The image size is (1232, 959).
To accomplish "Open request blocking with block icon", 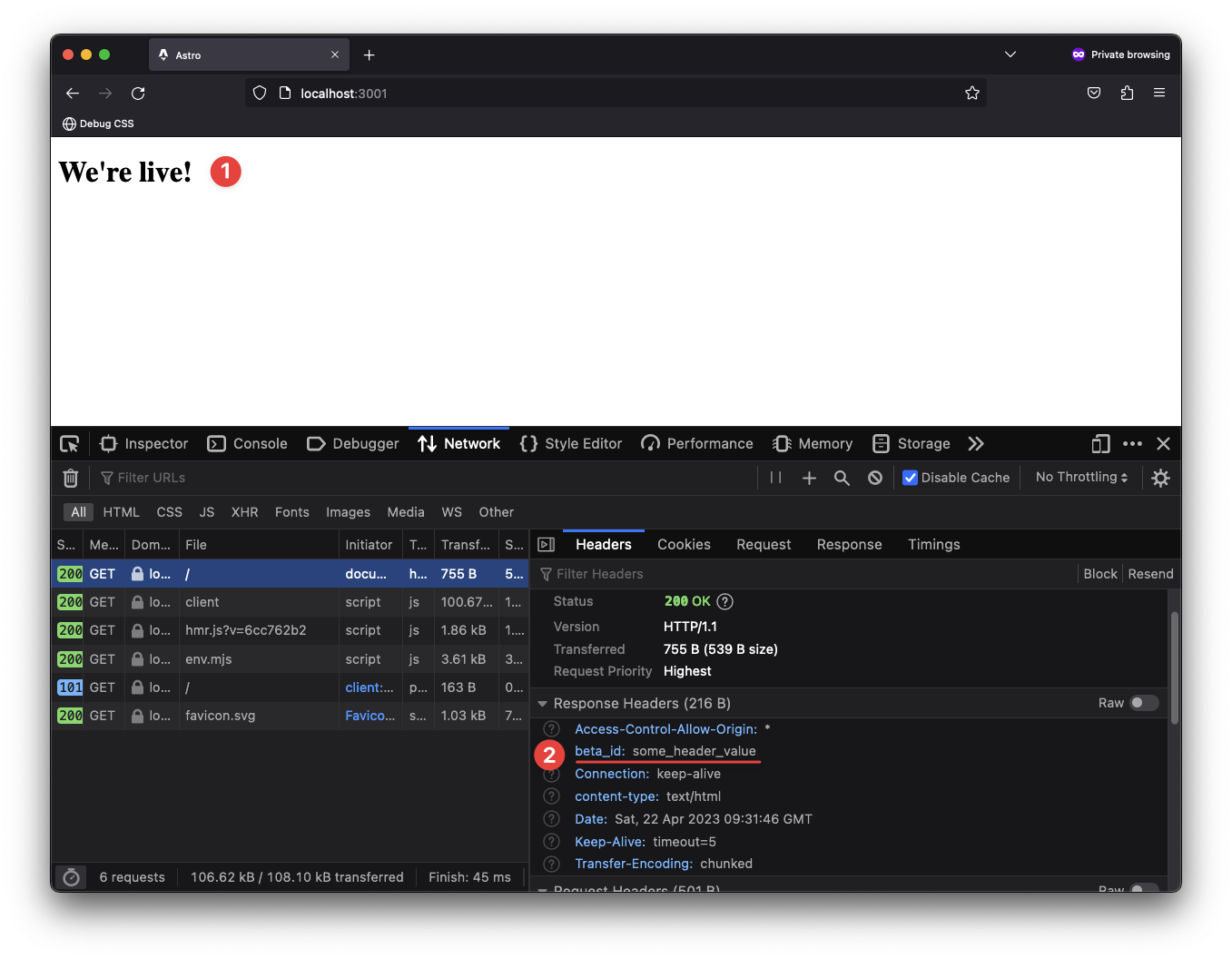I will pos(874,477).
